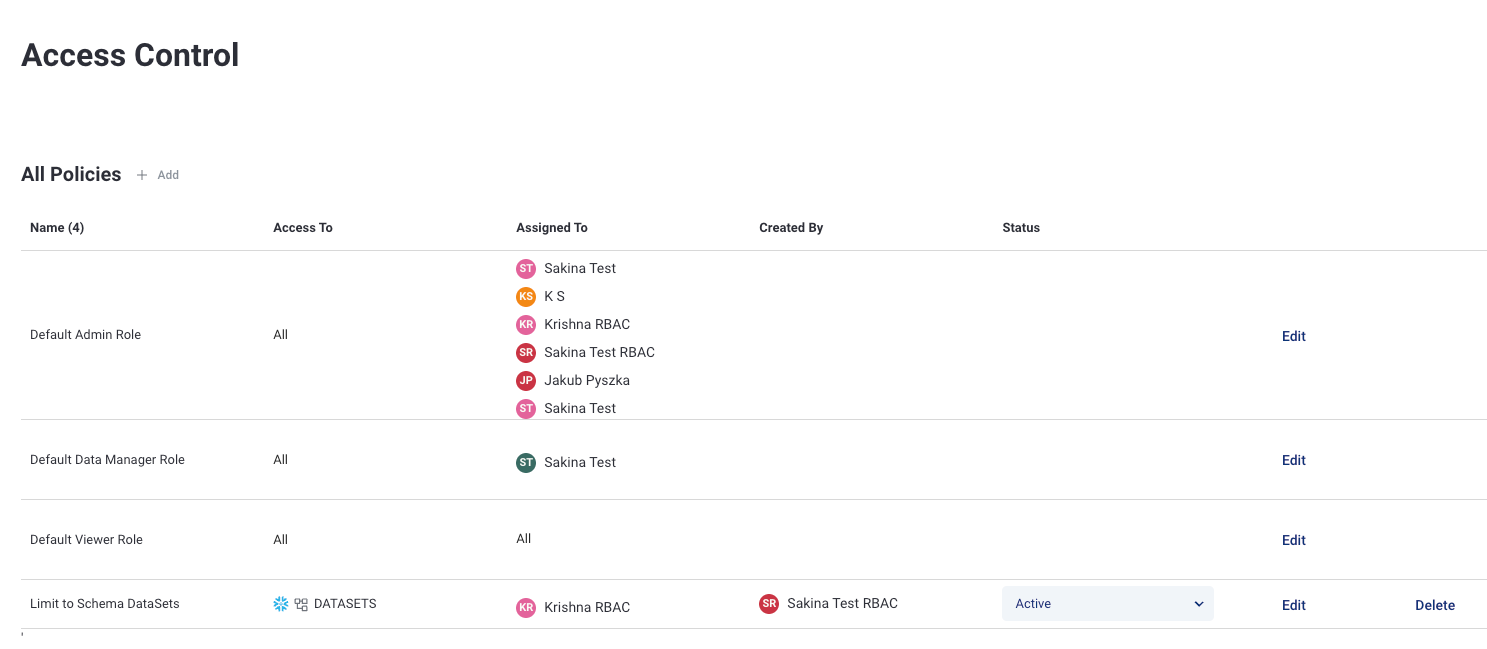Click the plus icon beside All Policies
Screen dimensions: 1487x649
(142, 175)
